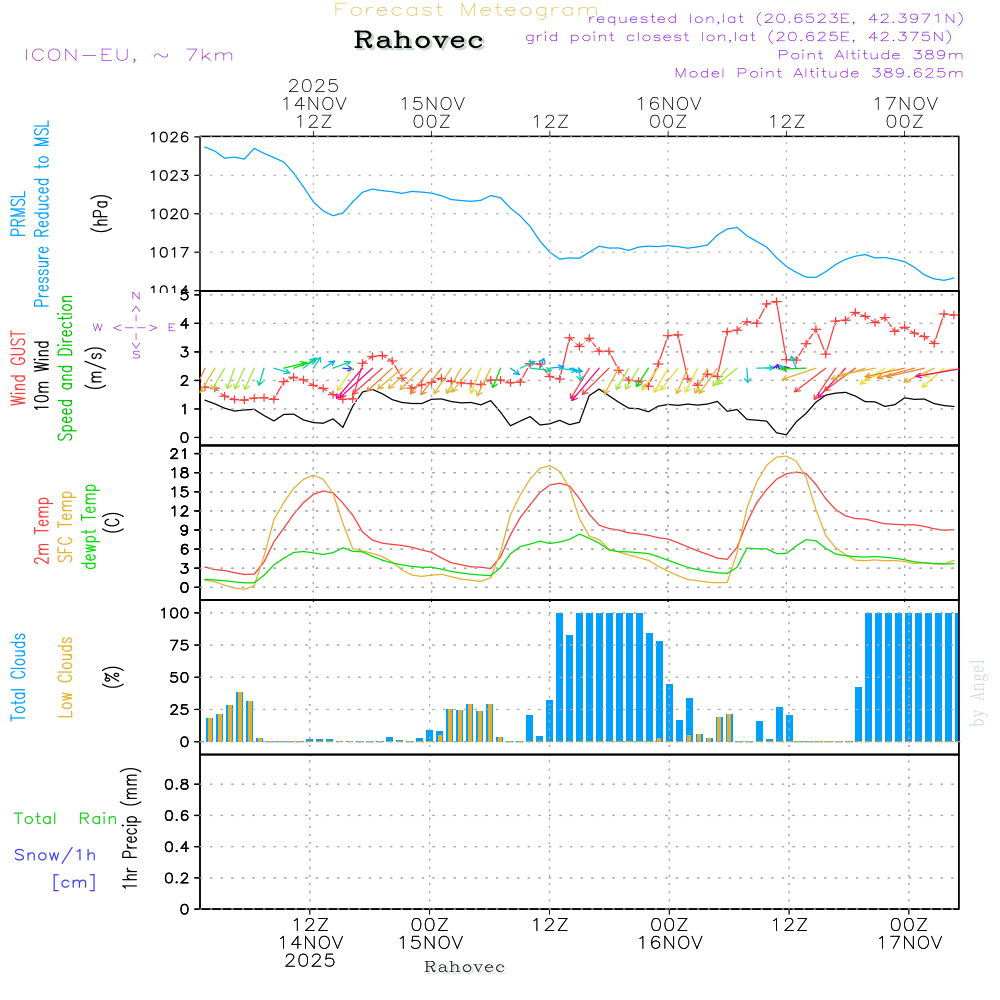Image resolution: width=1000 pixels, height=1000 pixels.
Task: Click the 'requested lon,lat' coordinates line
Action: click(775, 18)
